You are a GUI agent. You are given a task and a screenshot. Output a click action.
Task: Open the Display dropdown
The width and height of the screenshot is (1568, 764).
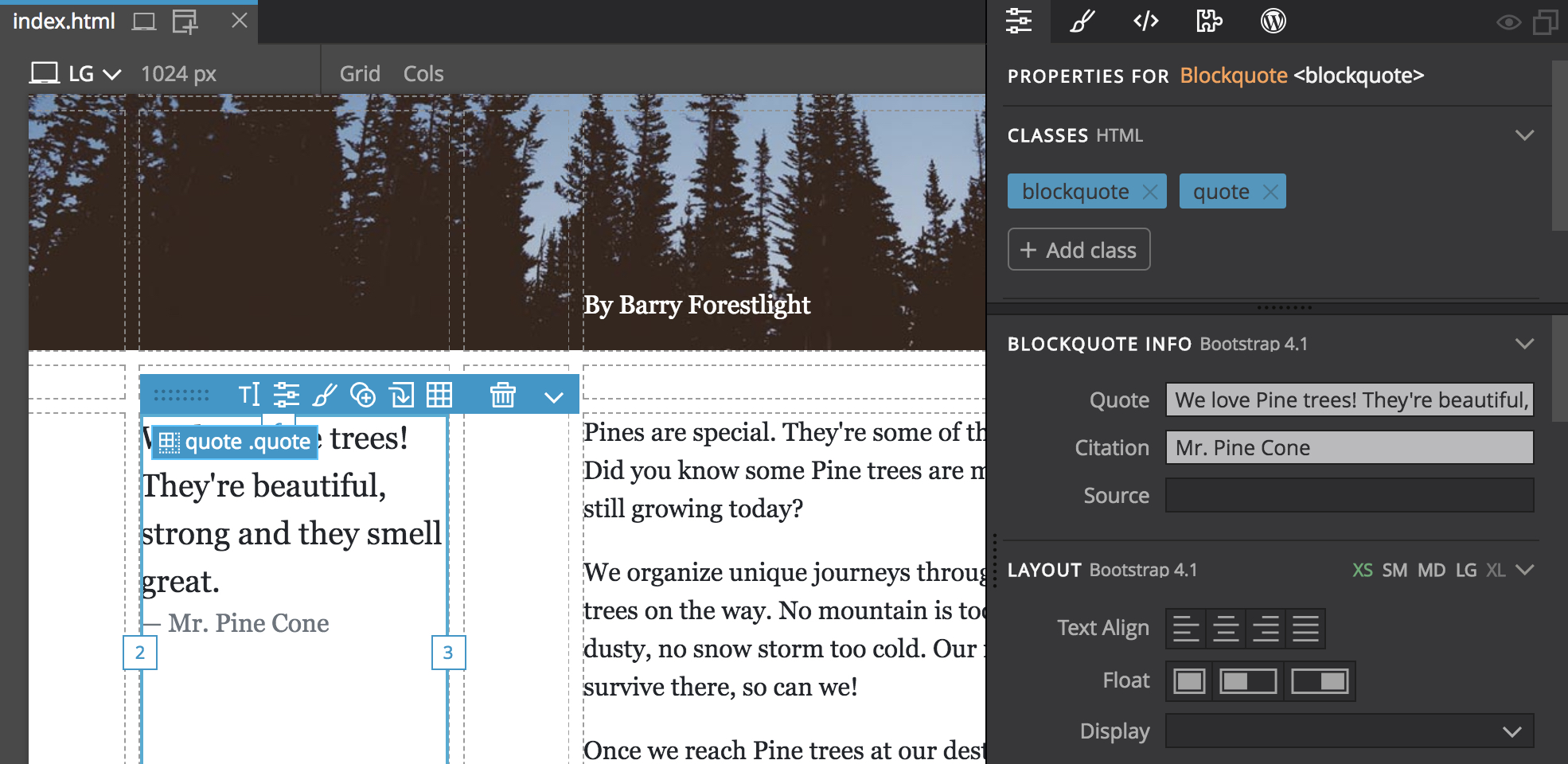(x=1350, y=731)
